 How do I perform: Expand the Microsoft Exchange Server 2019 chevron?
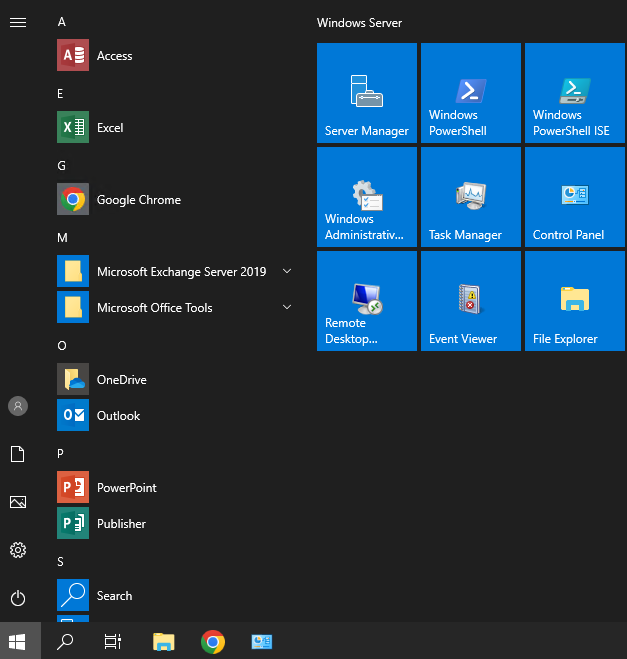pos(287,271)
